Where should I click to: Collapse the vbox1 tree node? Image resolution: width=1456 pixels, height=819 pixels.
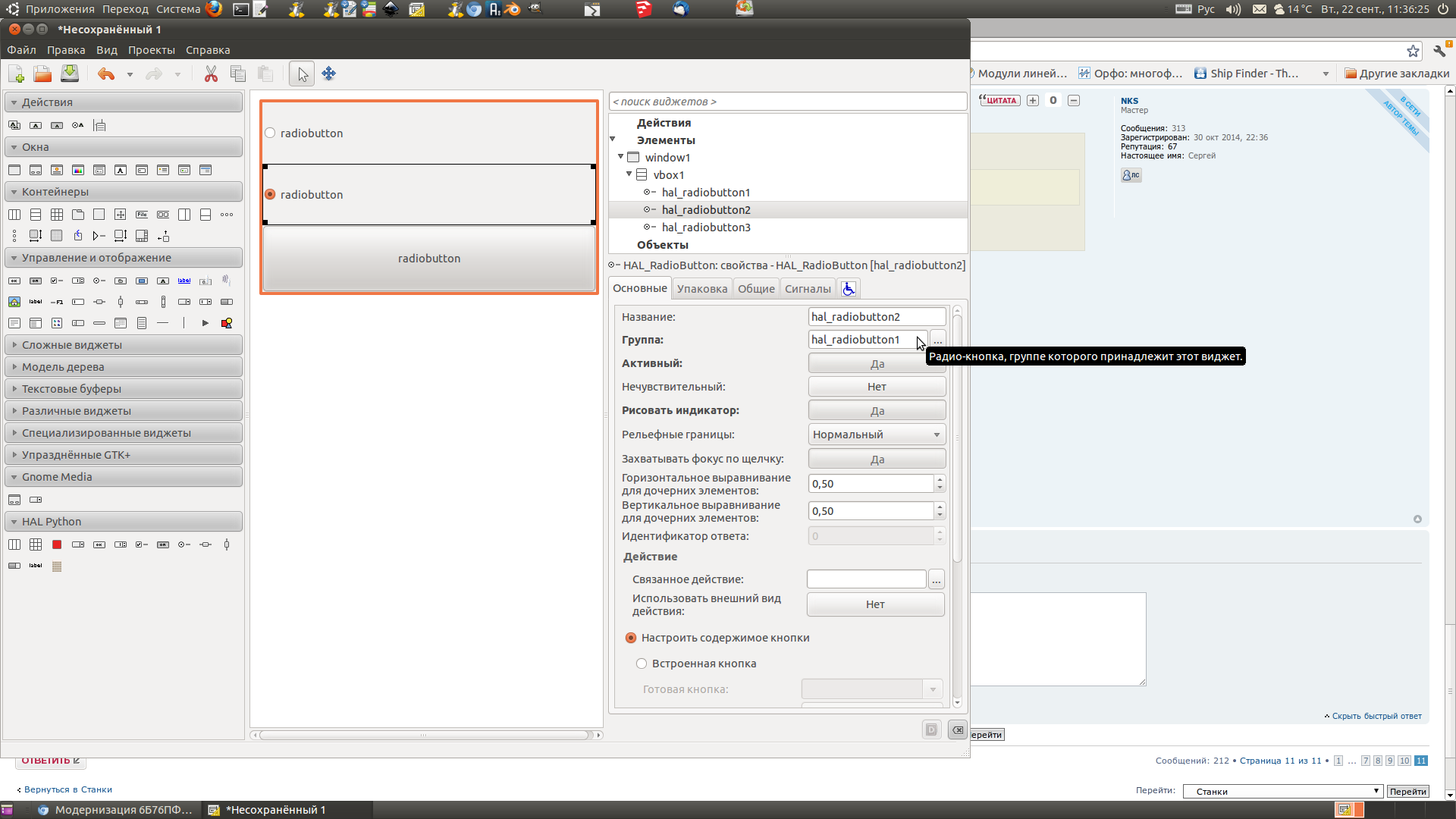[629, 174]
